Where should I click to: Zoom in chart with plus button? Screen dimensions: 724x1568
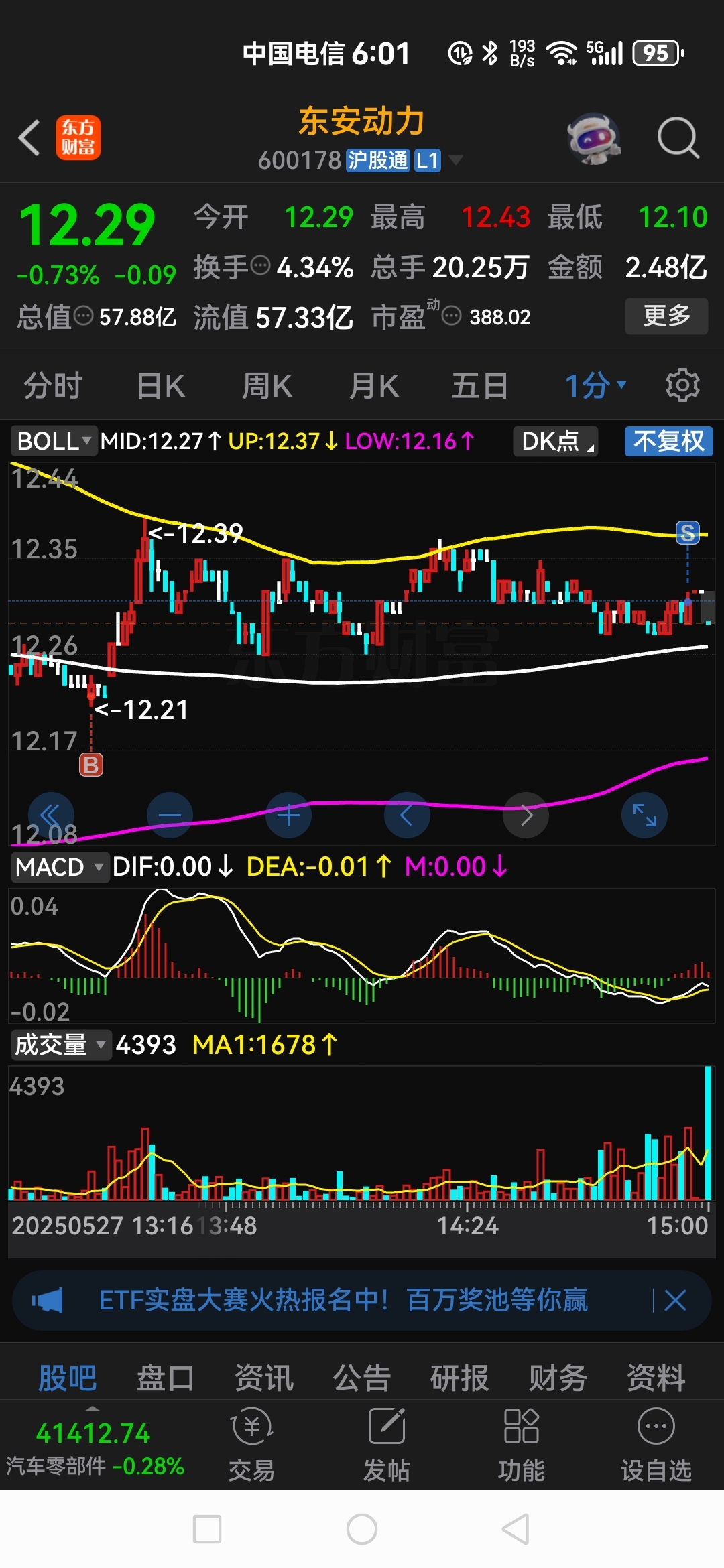289,815
